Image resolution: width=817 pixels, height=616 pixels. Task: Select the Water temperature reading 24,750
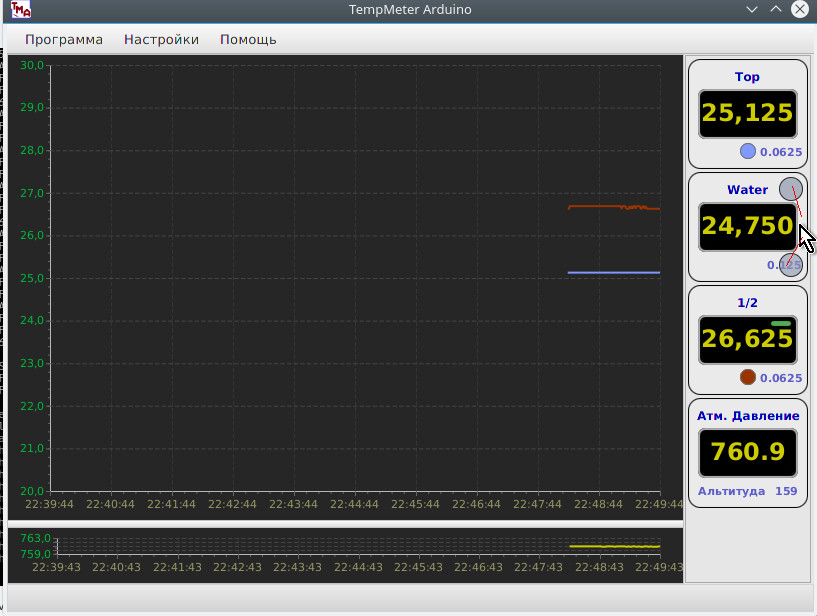(x=748, y=227)
